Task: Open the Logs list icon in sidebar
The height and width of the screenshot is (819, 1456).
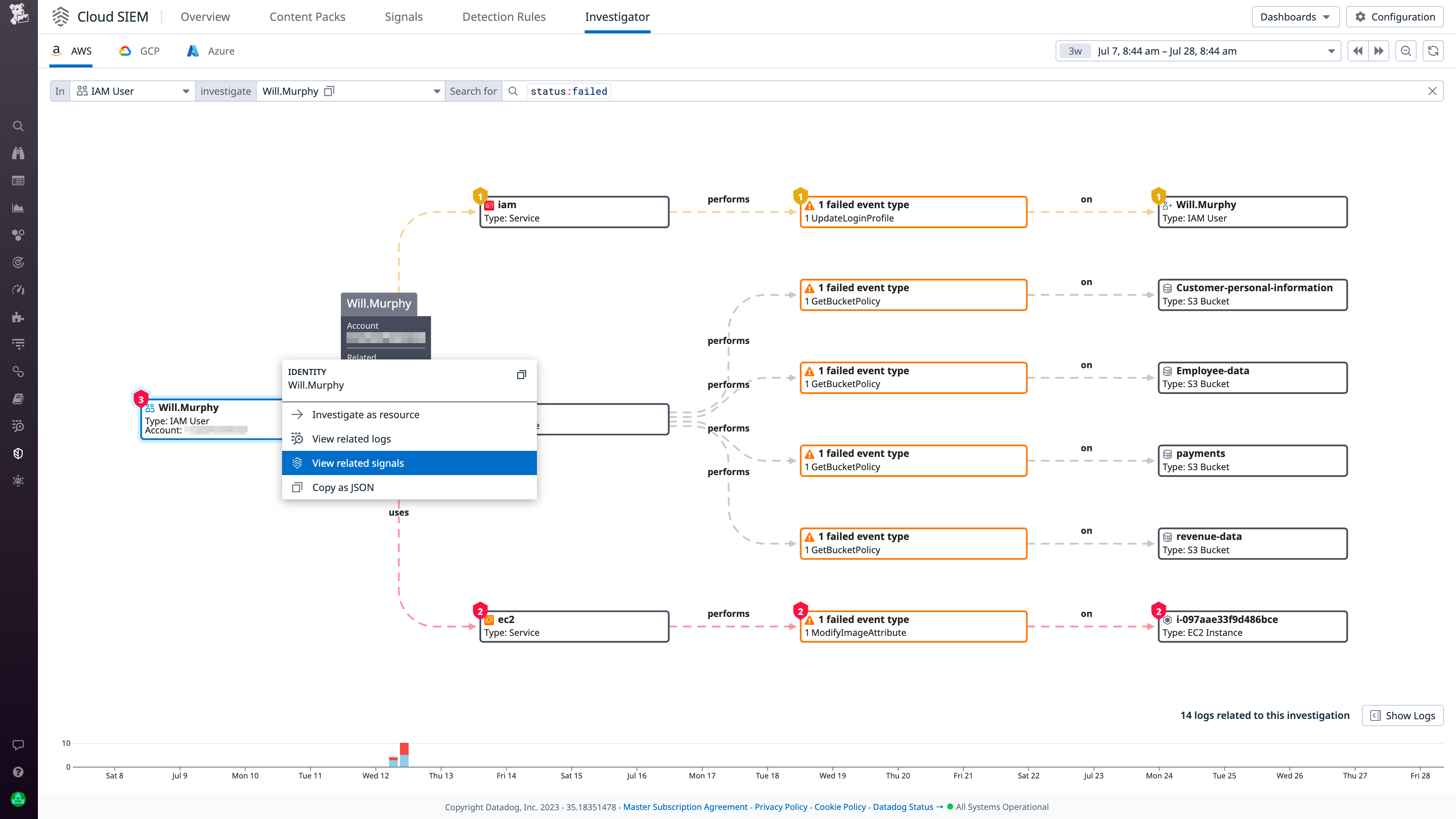Action: coord(19,180)
